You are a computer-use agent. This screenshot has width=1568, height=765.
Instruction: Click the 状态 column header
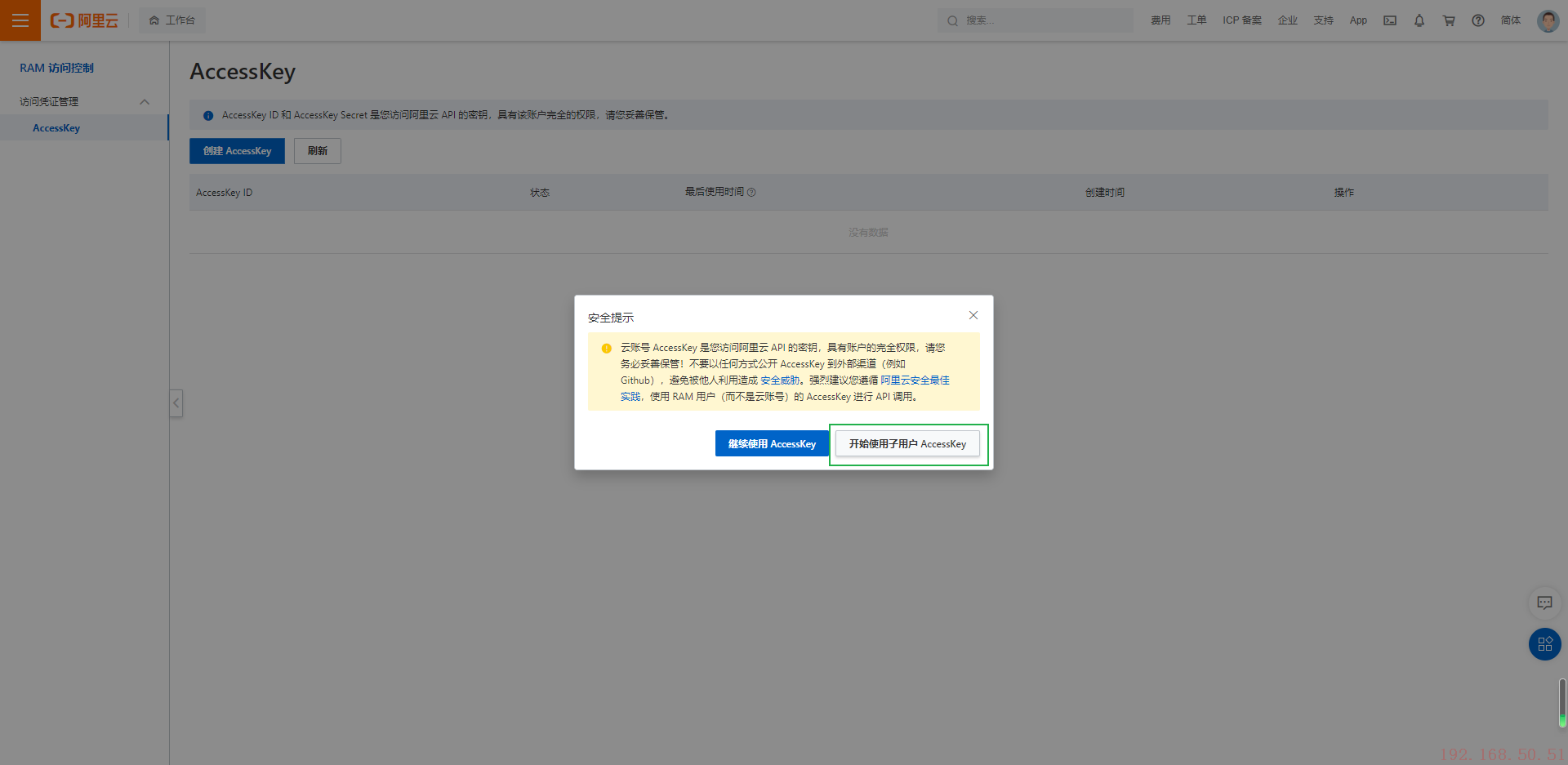click(x=540, y=193)
